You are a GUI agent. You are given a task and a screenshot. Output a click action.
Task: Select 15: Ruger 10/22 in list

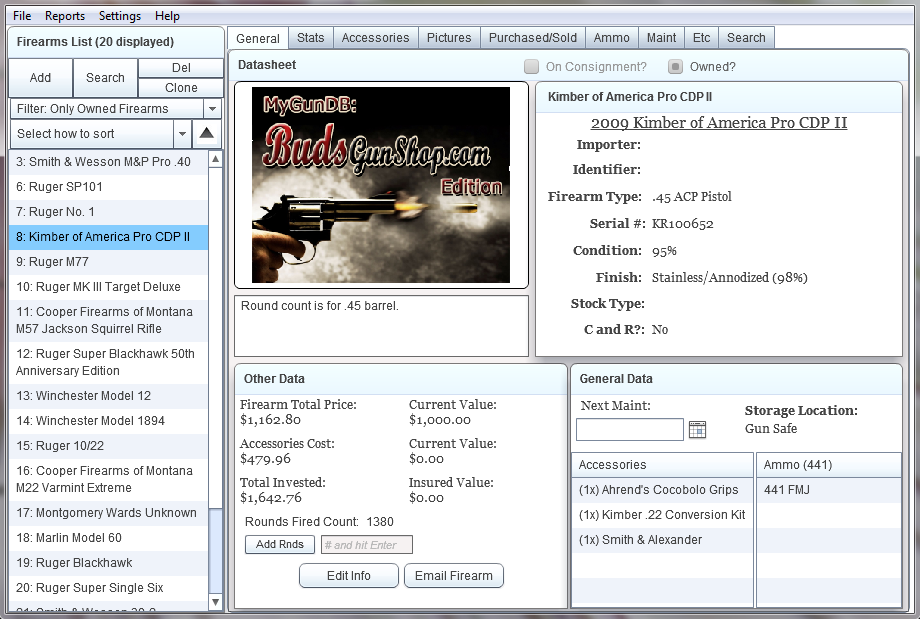(109, 446)
